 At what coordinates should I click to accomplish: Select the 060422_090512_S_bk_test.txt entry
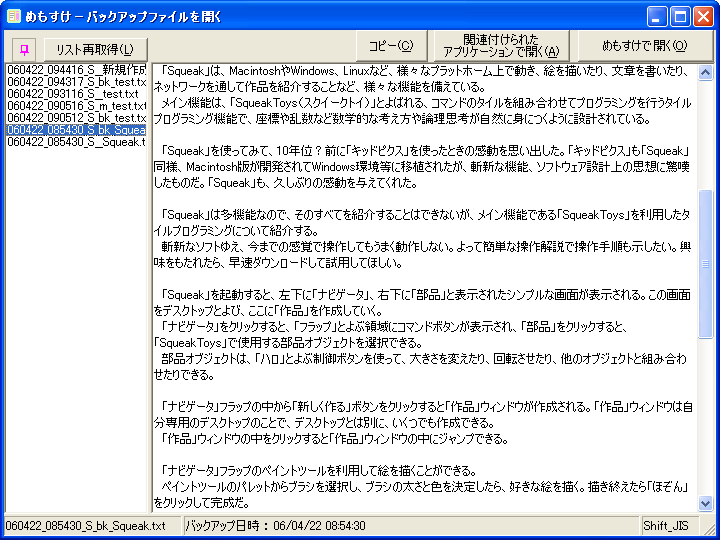76,118
